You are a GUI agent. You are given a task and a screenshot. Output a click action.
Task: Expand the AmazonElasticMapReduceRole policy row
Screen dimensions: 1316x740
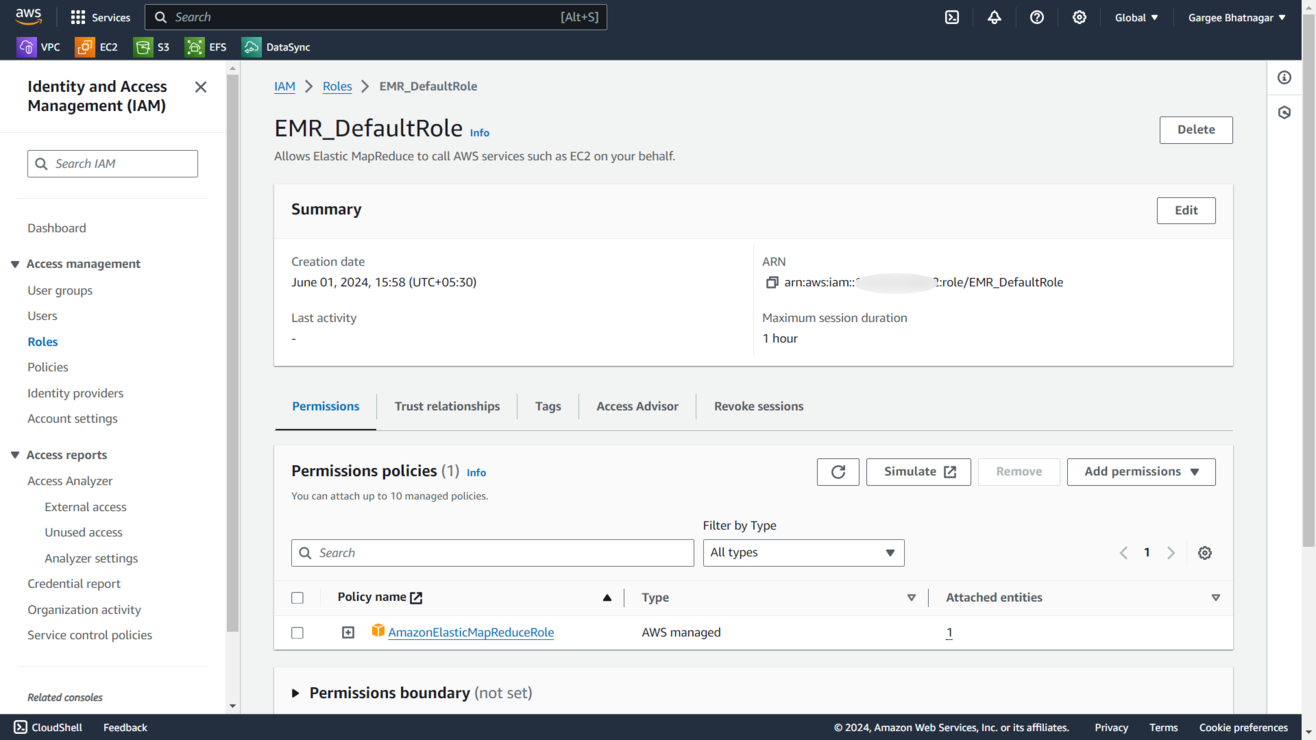pos(348,633)
